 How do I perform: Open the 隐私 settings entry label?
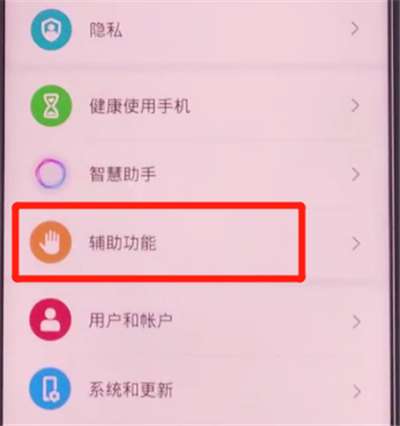106,30
